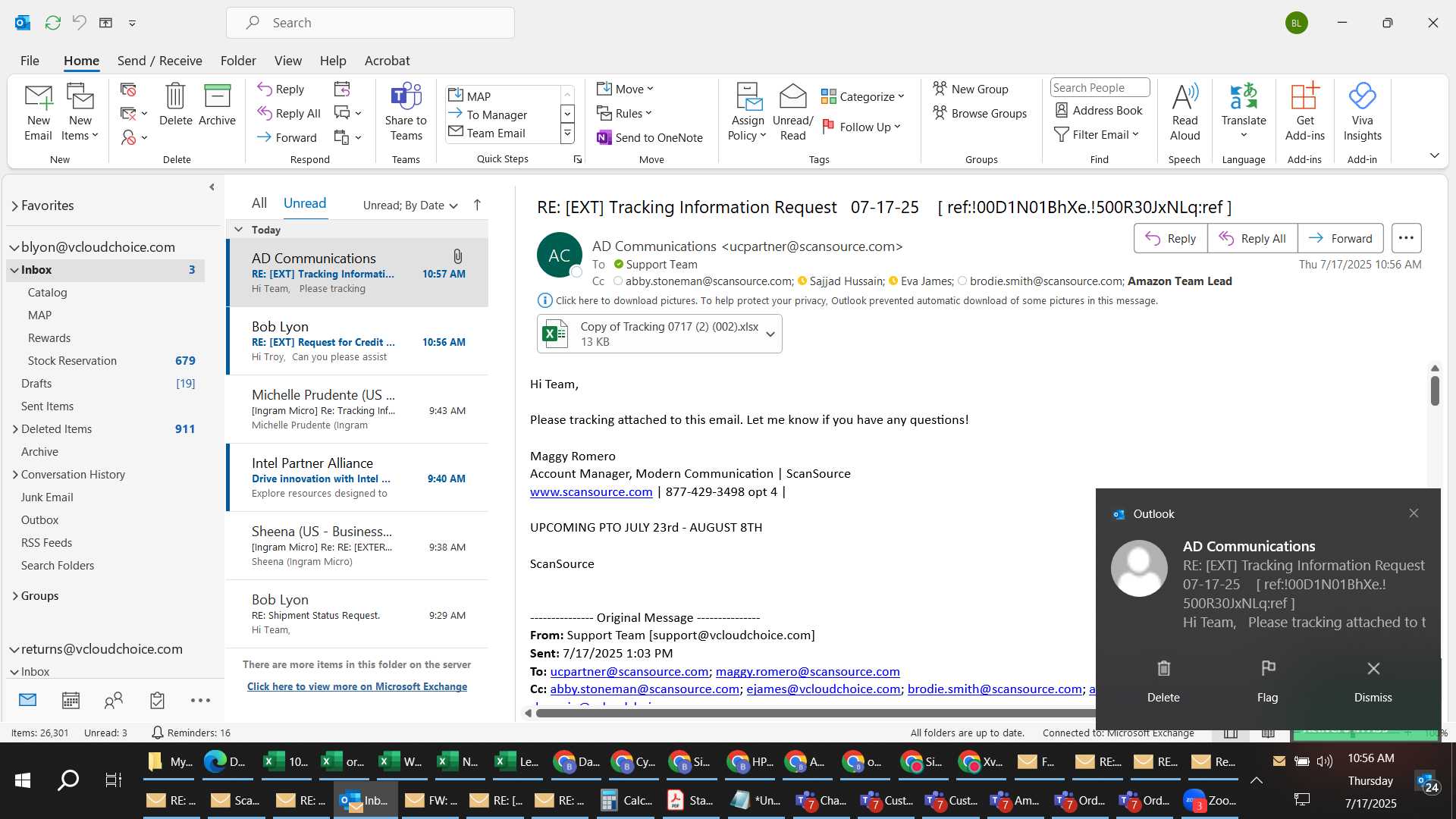Click the Delete trash icon in Outlook notification
The width and height of the screenshot is (1456, 819).
pos(1163,669)
